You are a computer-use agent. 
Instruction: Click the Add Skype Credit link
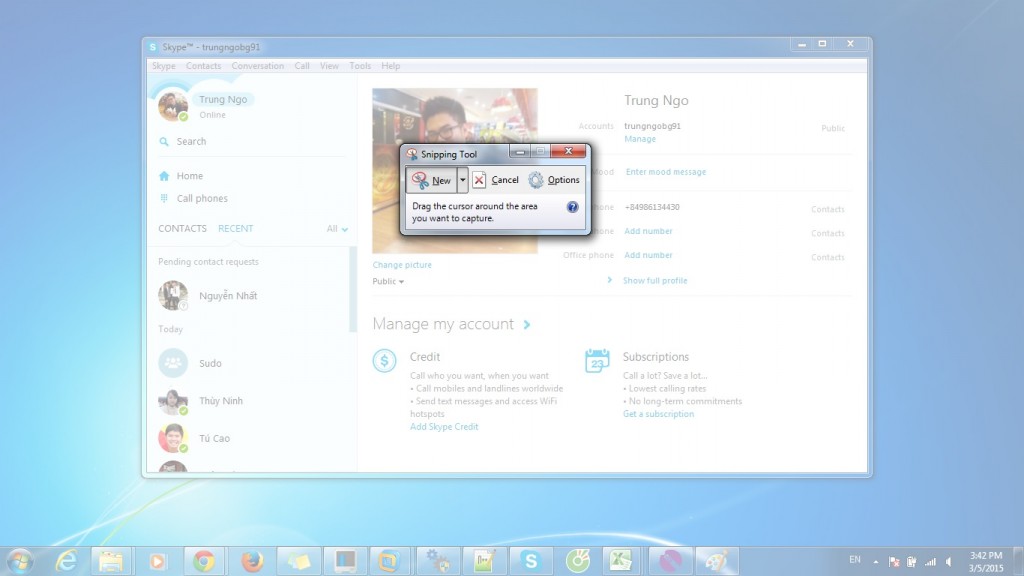[444, 427]
